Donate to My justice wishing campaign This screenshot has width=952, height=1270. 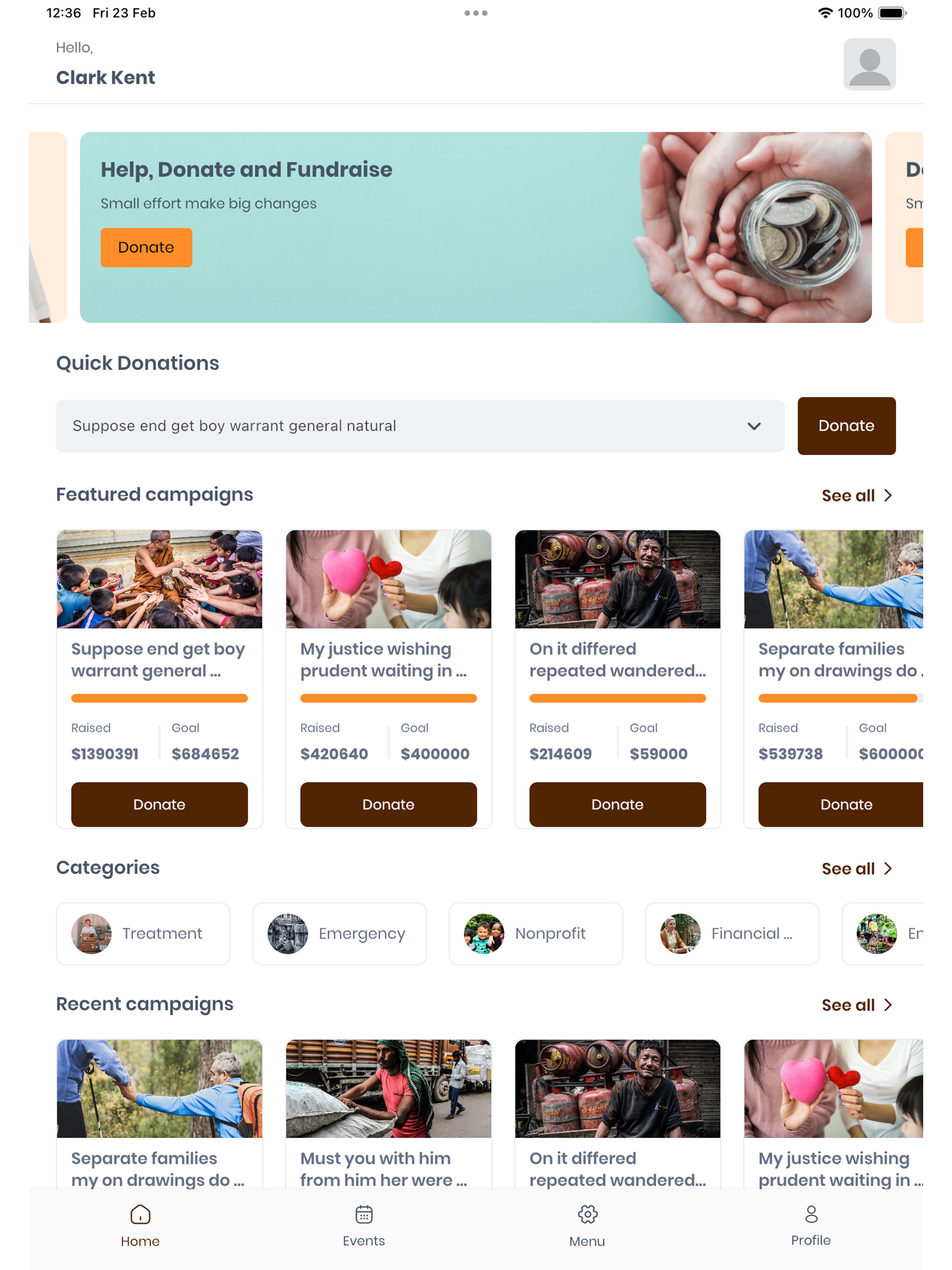[388, 804]
